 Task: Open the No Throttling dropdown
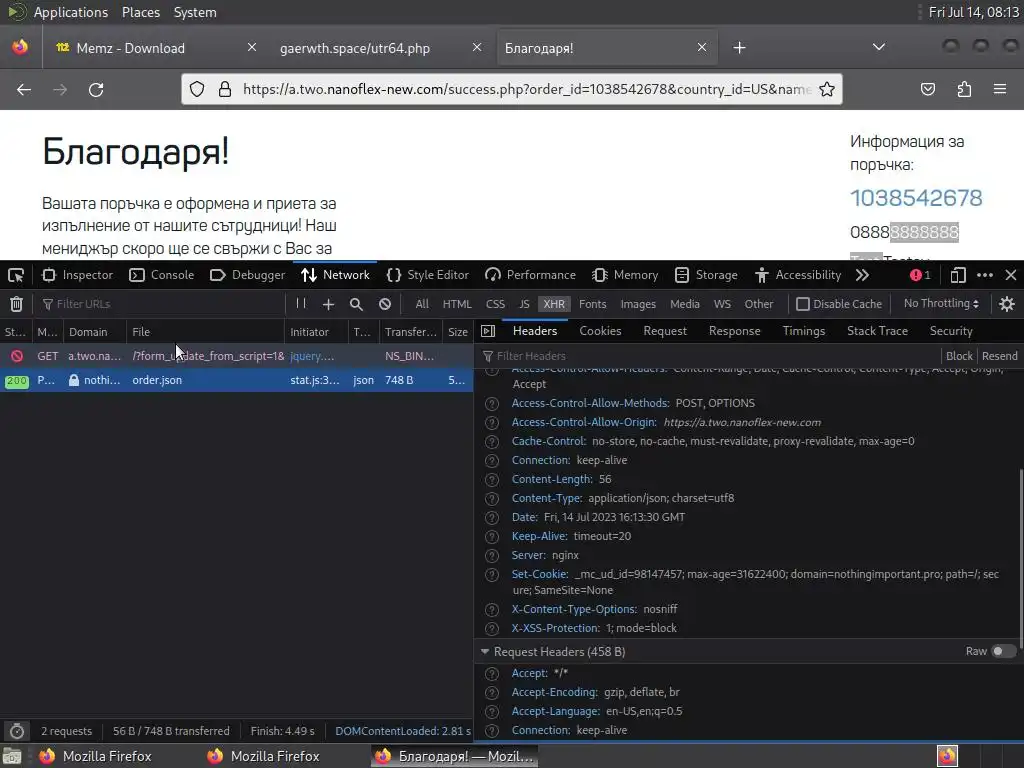coord(941,304)
